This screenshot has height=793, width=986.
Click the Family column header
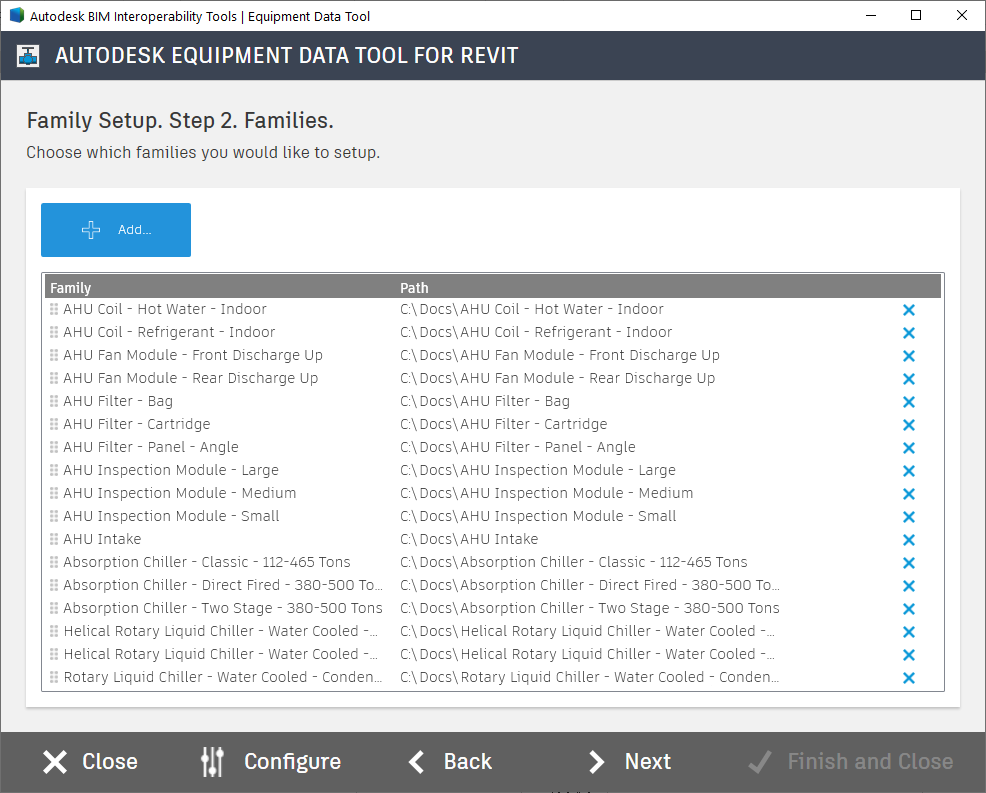pos(71,287)
